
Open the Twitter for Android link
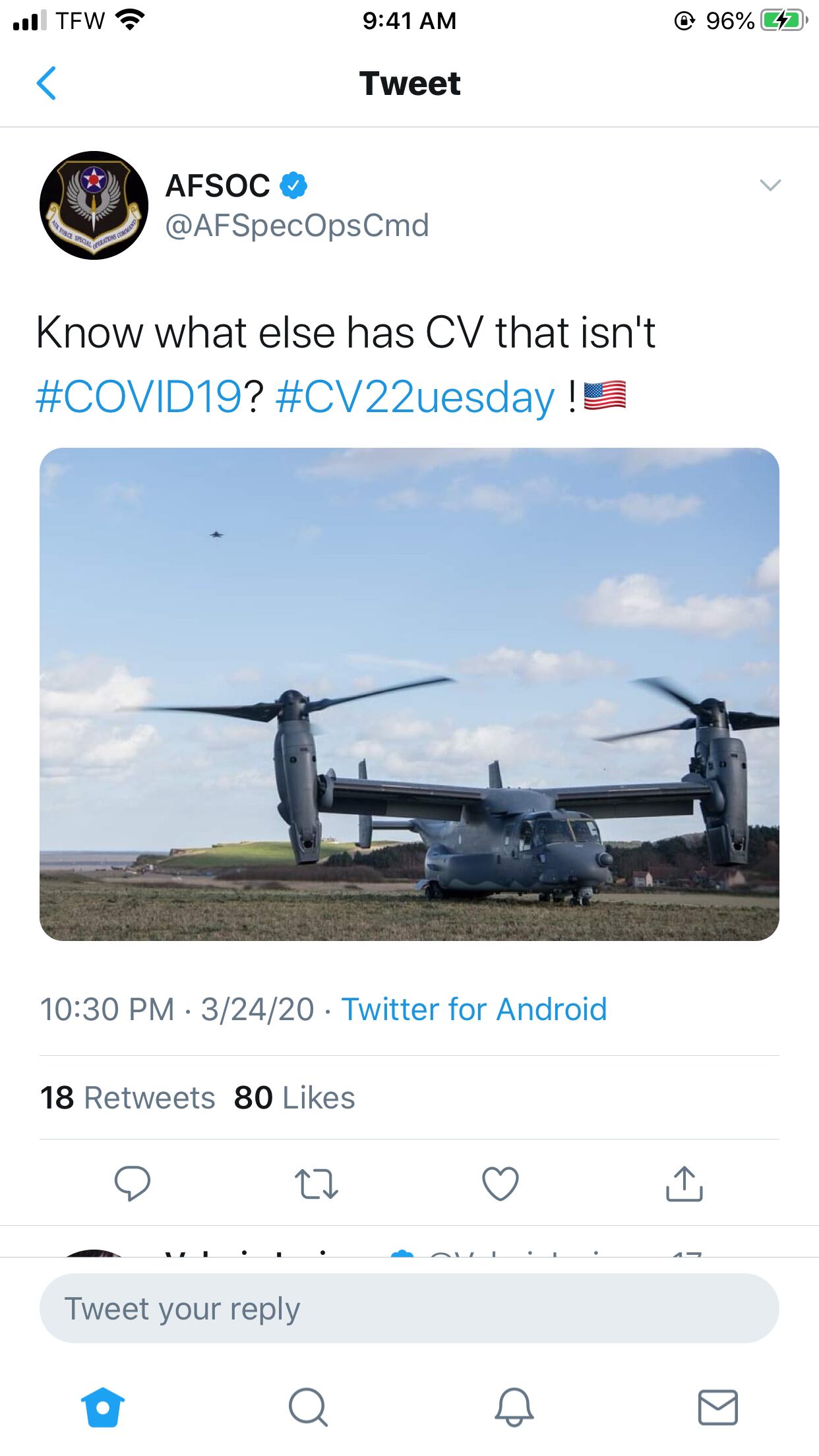coord(474,1010)
